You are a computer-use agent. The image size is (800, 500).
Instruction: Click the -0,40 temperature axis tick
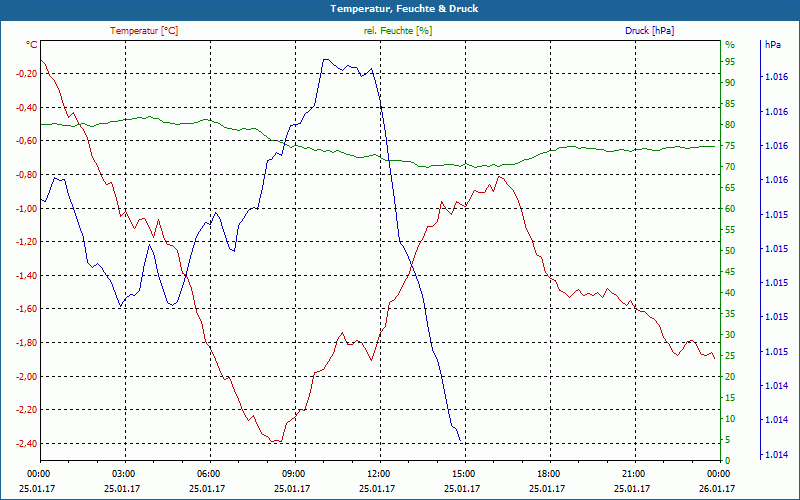(27, 107)
